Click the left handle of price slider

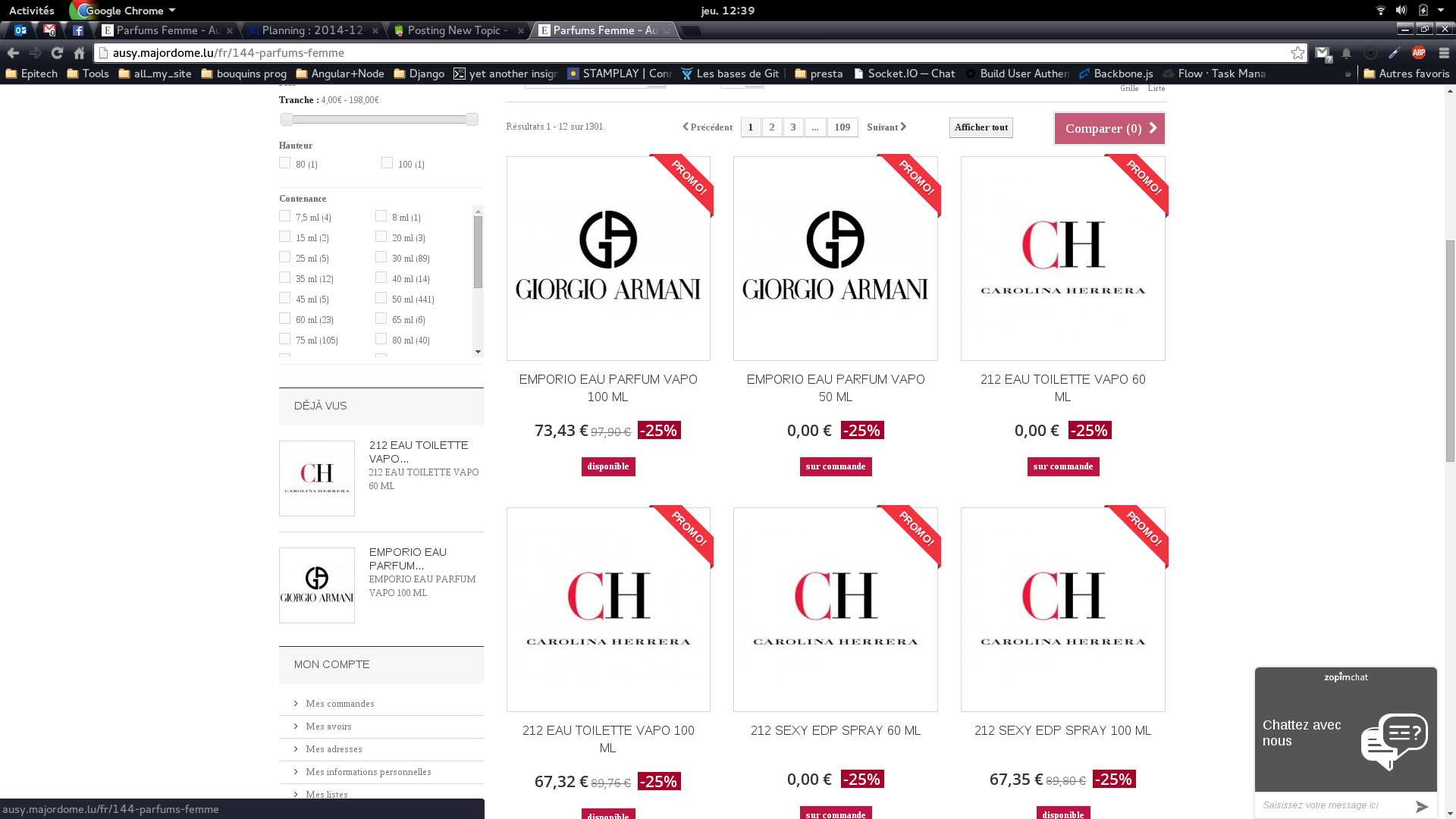point(287,120)
